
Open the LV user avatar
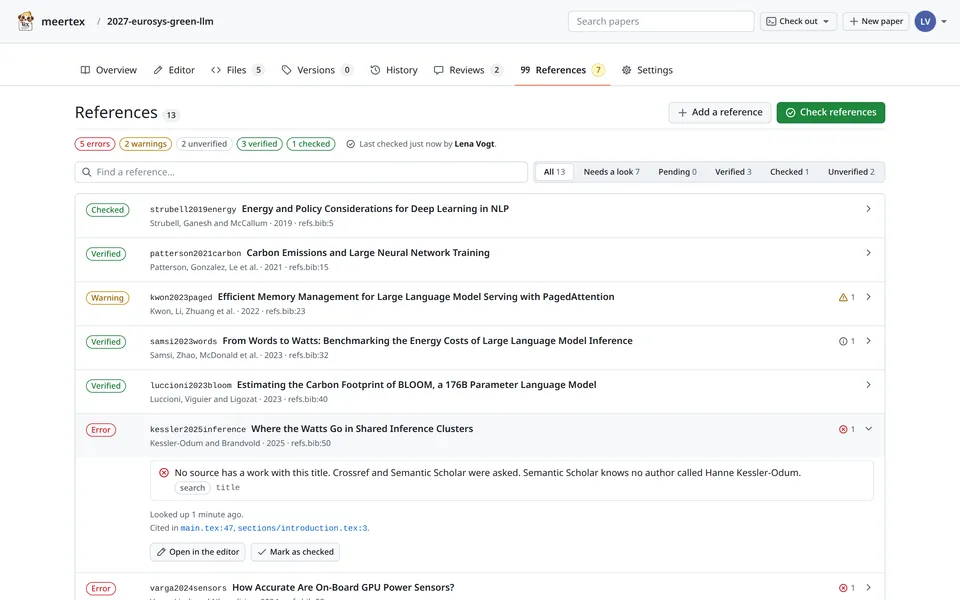pos(924,21)
